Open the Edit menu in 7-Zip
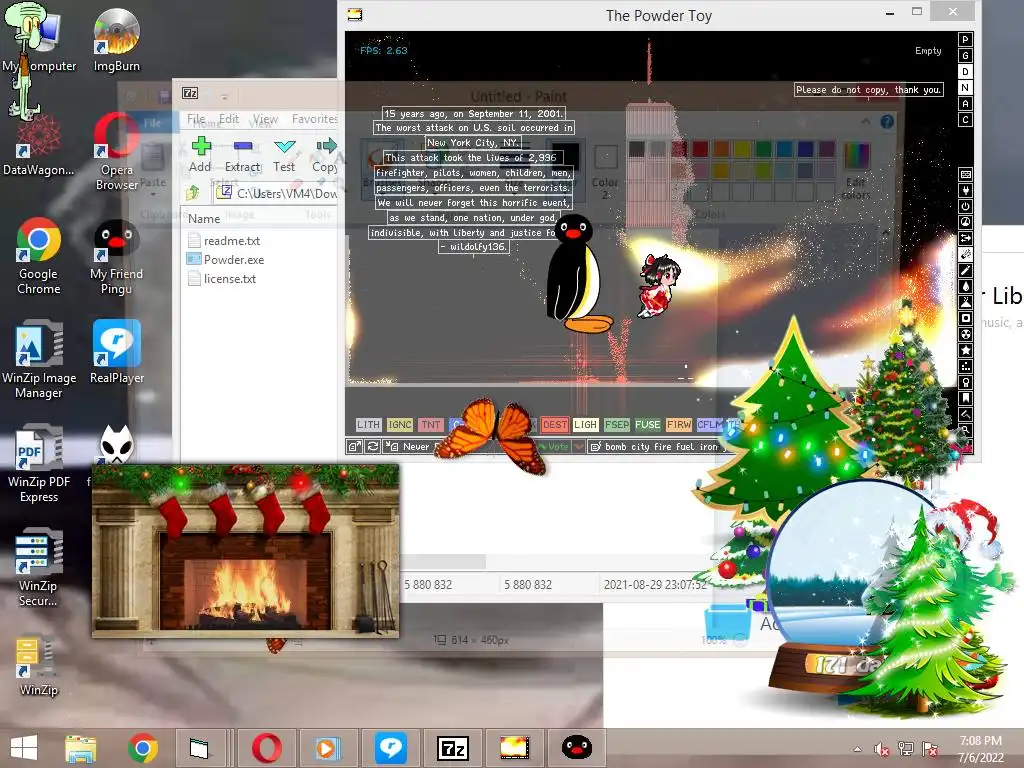Screen dimensions: 1024x768 [229, 119]
